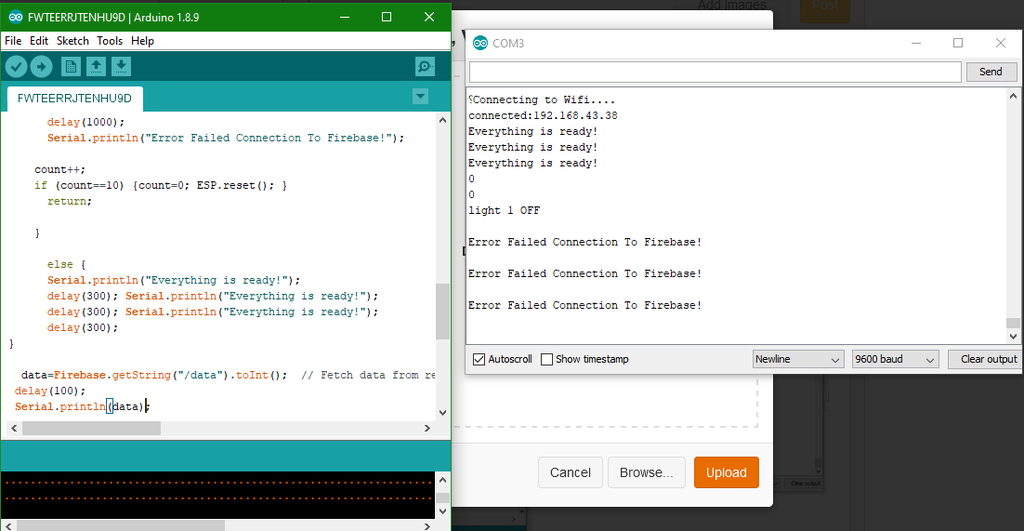Click the console panel scroll down arrow
The image size is (1024, 531).
(x=442, y=511)
